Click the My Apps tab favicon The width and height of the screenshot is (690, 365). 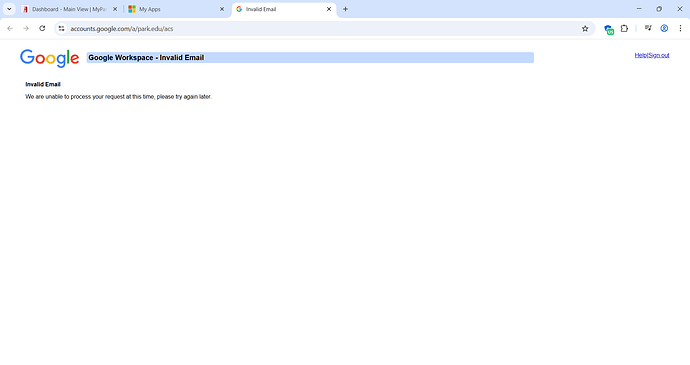132,9
